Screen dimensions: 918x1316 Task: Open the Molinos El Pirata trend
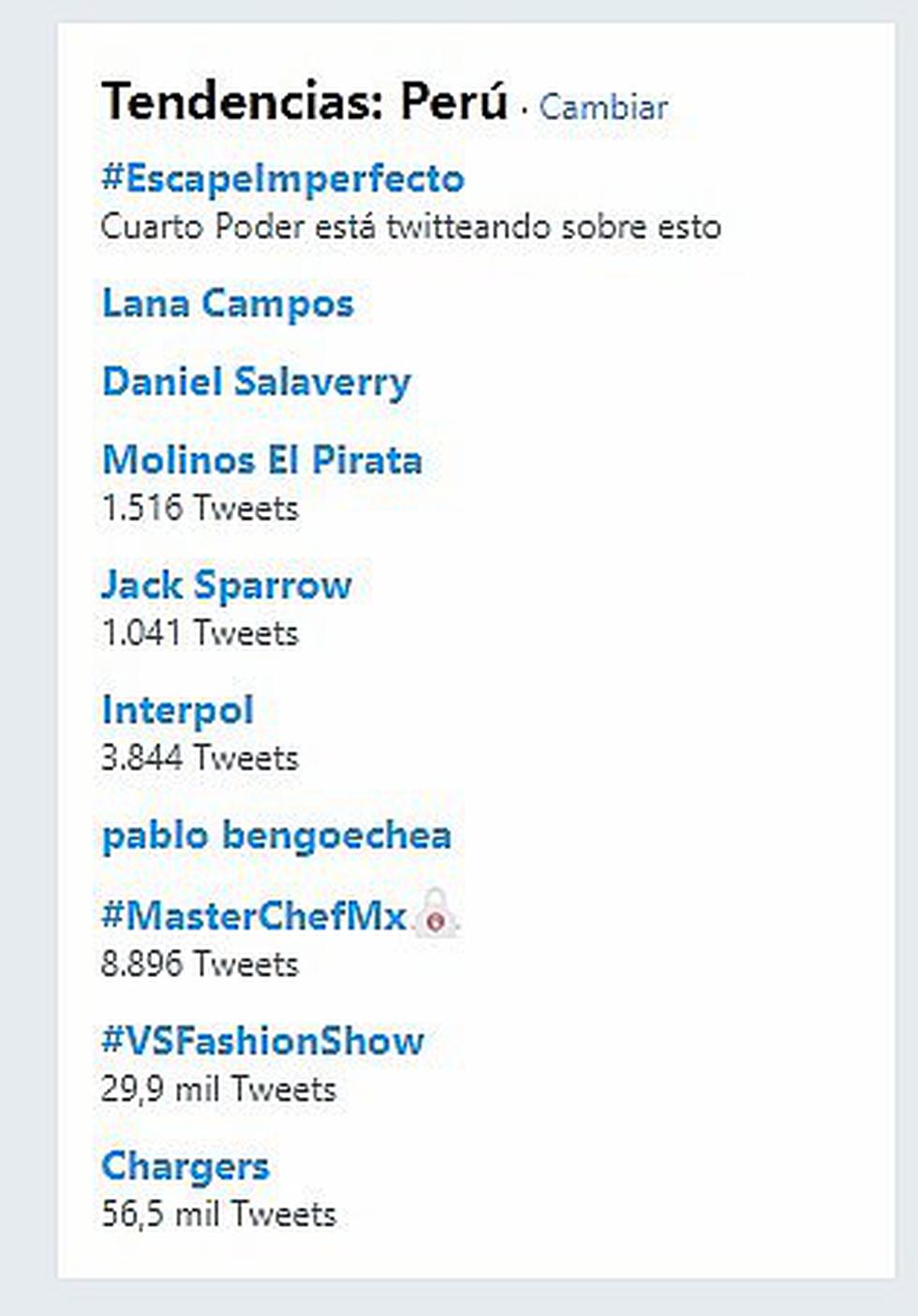click(262, 460)
